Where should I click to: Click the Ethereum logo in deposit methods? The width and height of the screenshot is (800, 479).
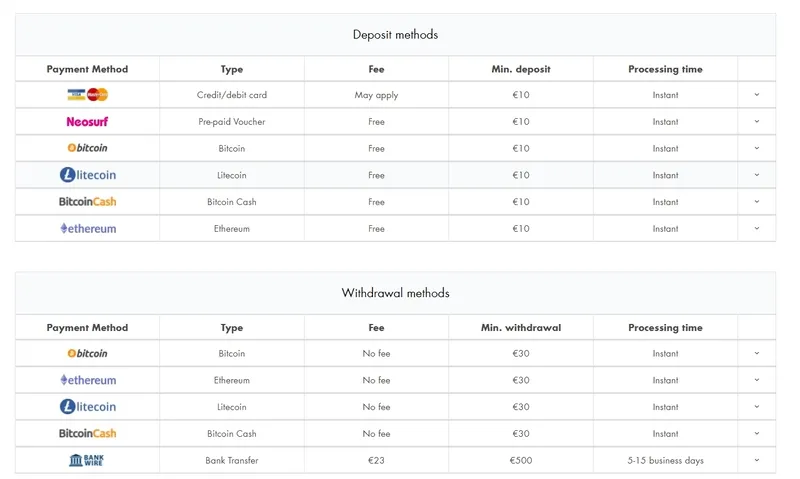point(87,229)
